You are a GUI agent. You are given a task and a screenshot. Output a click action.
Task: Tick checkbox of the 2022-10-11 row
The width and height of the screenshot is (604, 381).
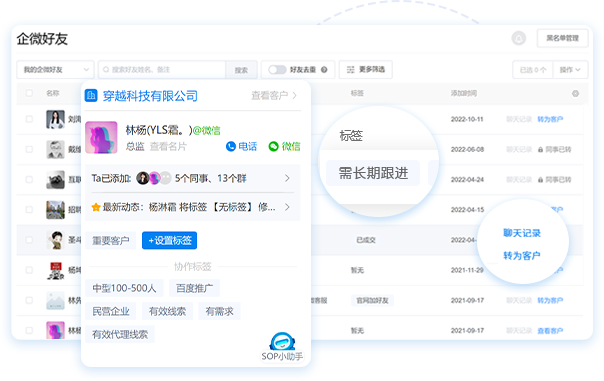click(29, 119)
